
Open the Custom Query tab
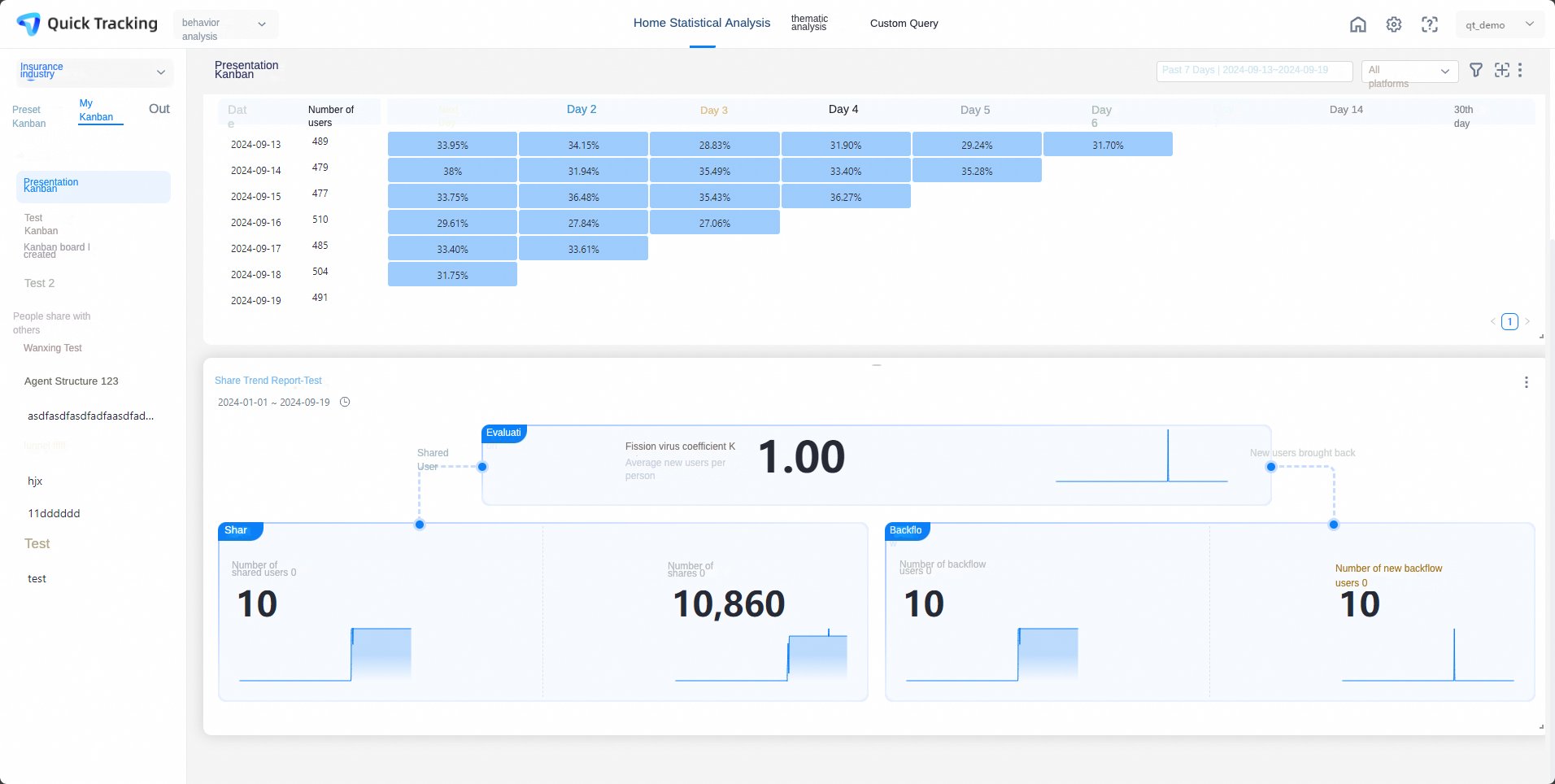904,24
